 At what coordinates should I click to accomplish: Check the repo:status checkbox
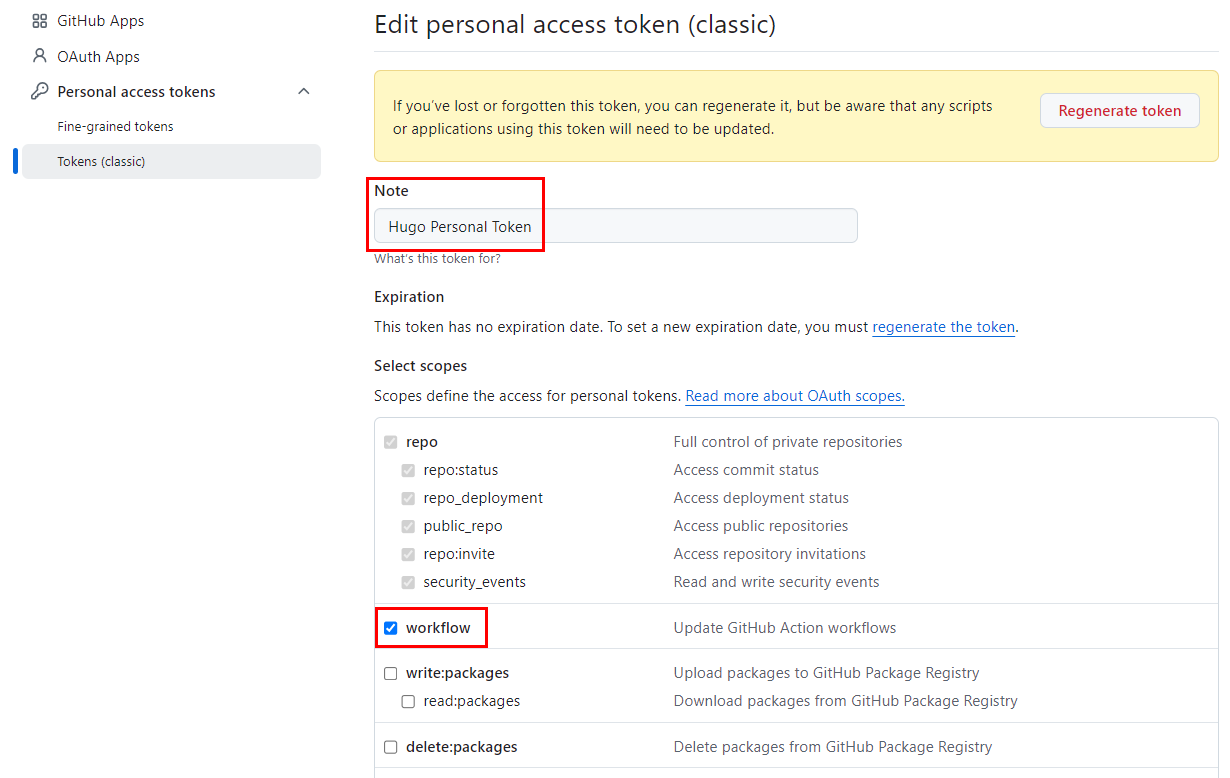(x=408, y=470)
